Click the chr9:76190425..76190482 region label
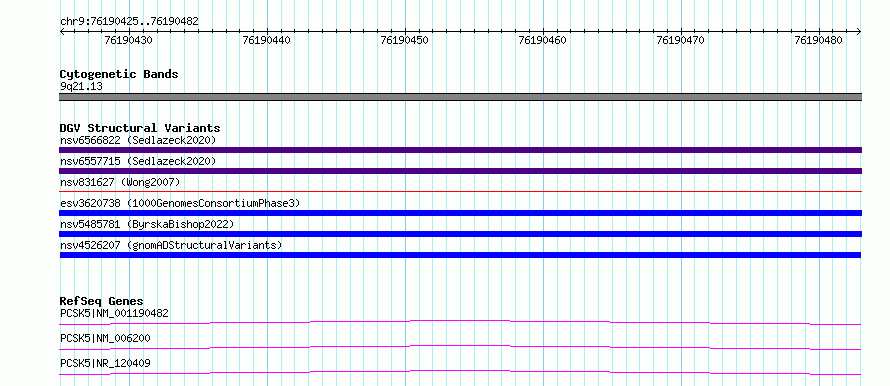The height and width of the screenshot is (386, 890). pyautogui.click(x=129, y=22)
